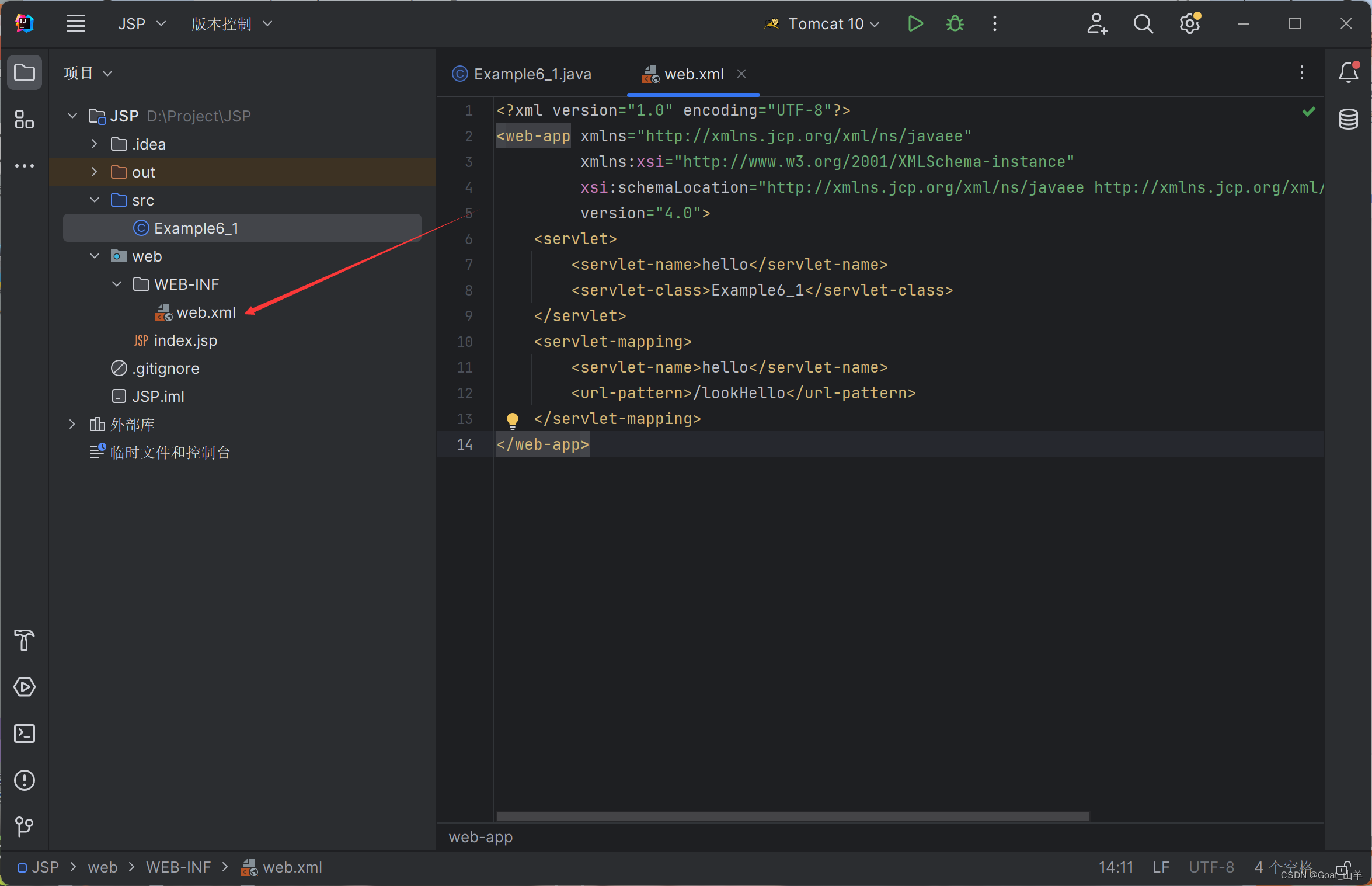Open the Git version control tool window
This screenshot has height=886, width=1372.
[25, 826]
